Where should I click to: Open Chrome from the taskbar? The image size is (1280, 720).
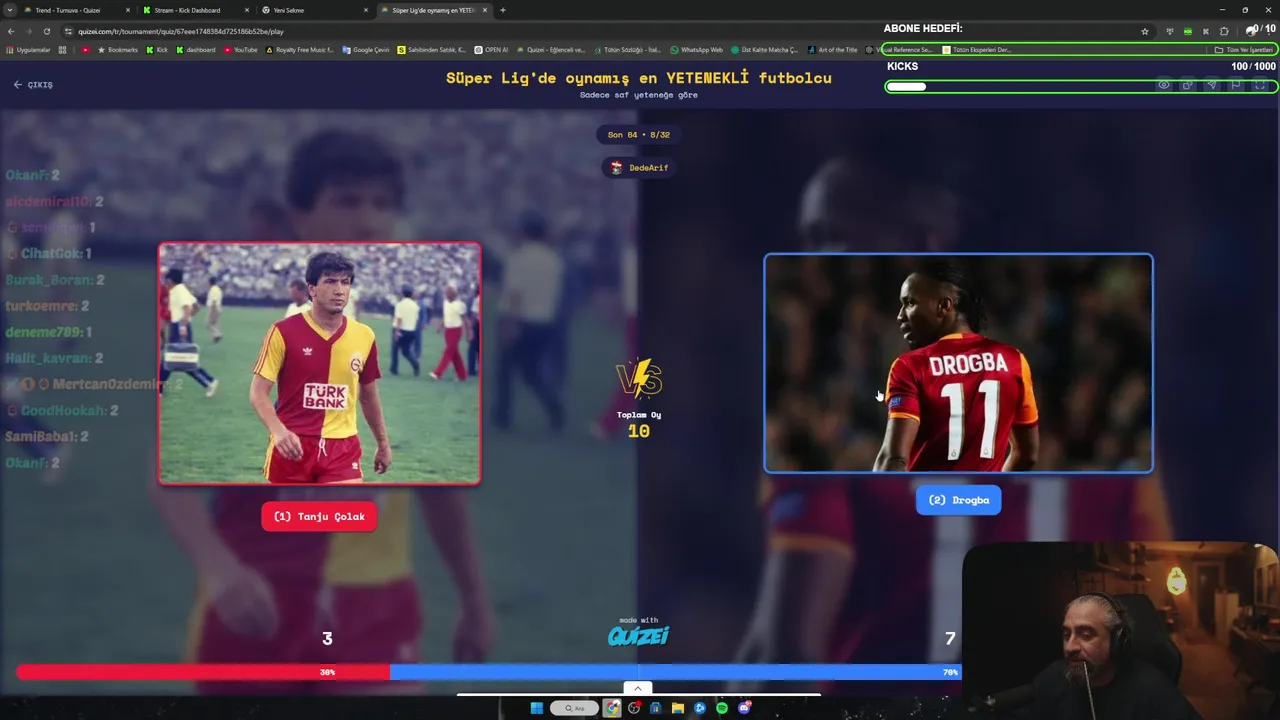click(612, 708)
